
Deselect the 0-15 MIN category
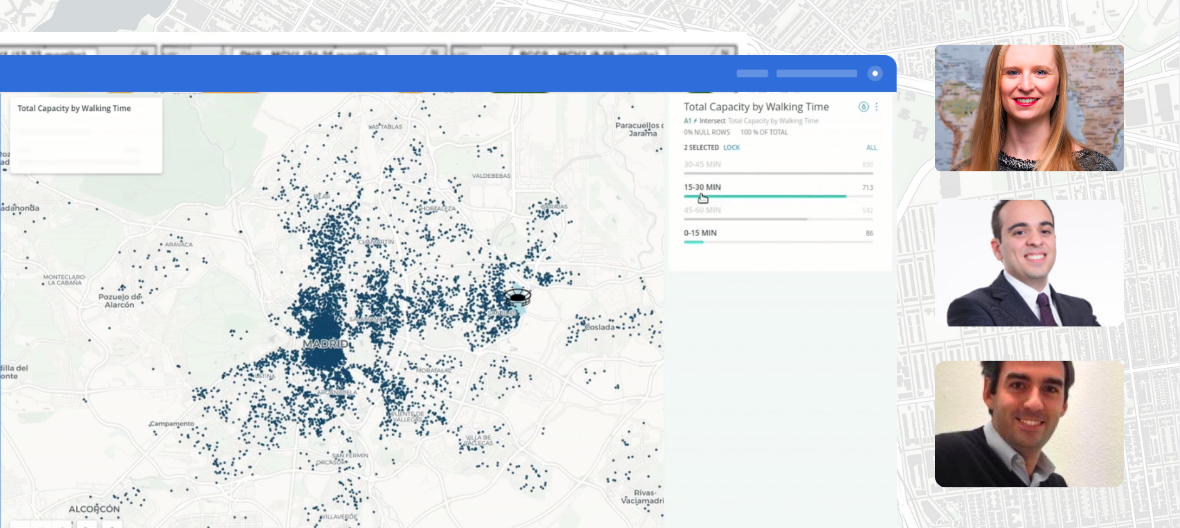(x=700, y=233)
